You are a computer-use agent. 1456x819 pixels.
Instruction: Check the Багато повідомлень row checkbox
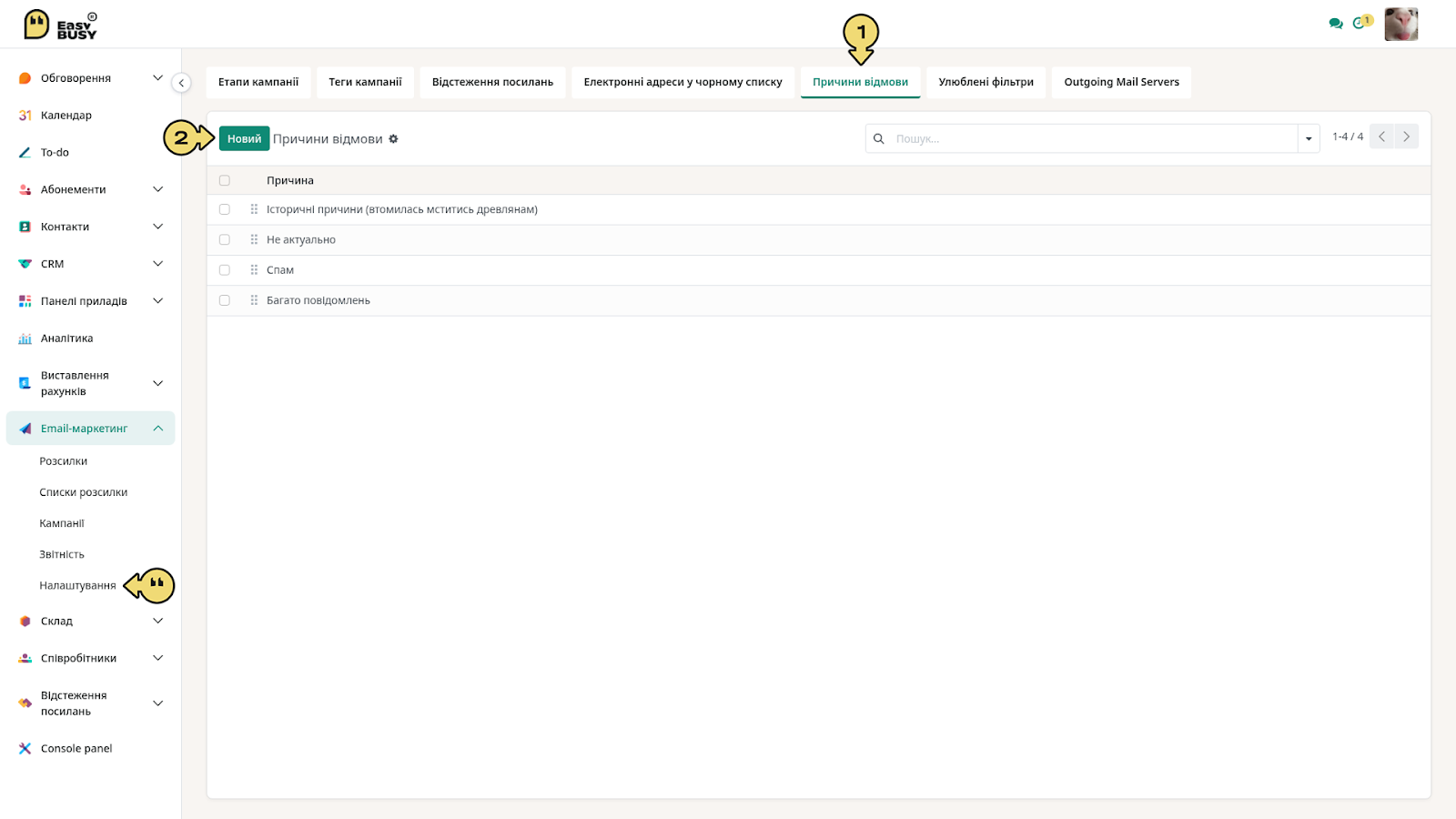(x=225, y=300)
